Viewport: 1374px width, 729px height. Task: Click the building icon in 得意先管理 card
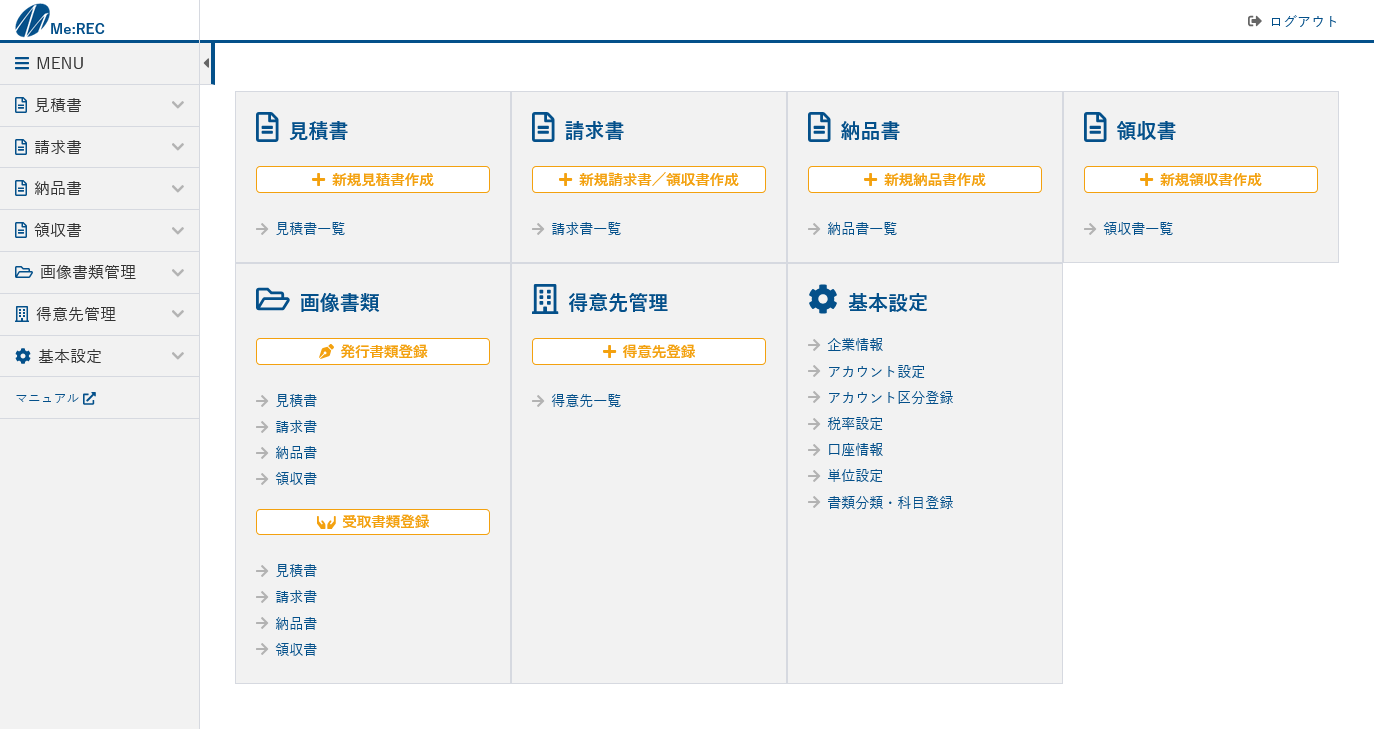point(545,299)
